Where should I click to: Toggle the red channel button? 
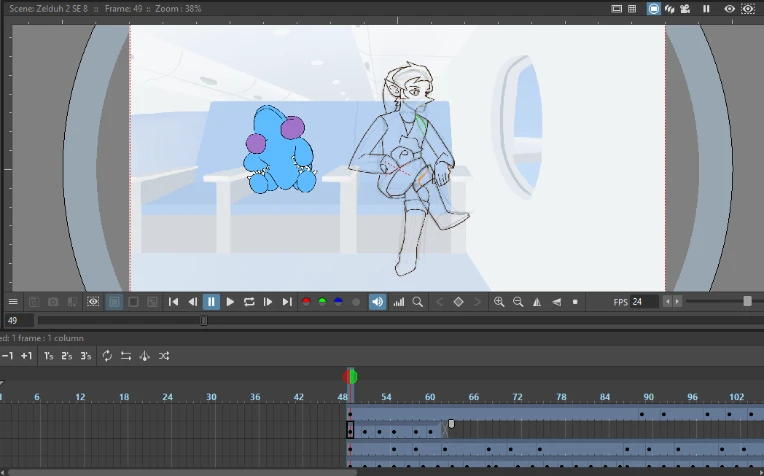click(306, 302)
